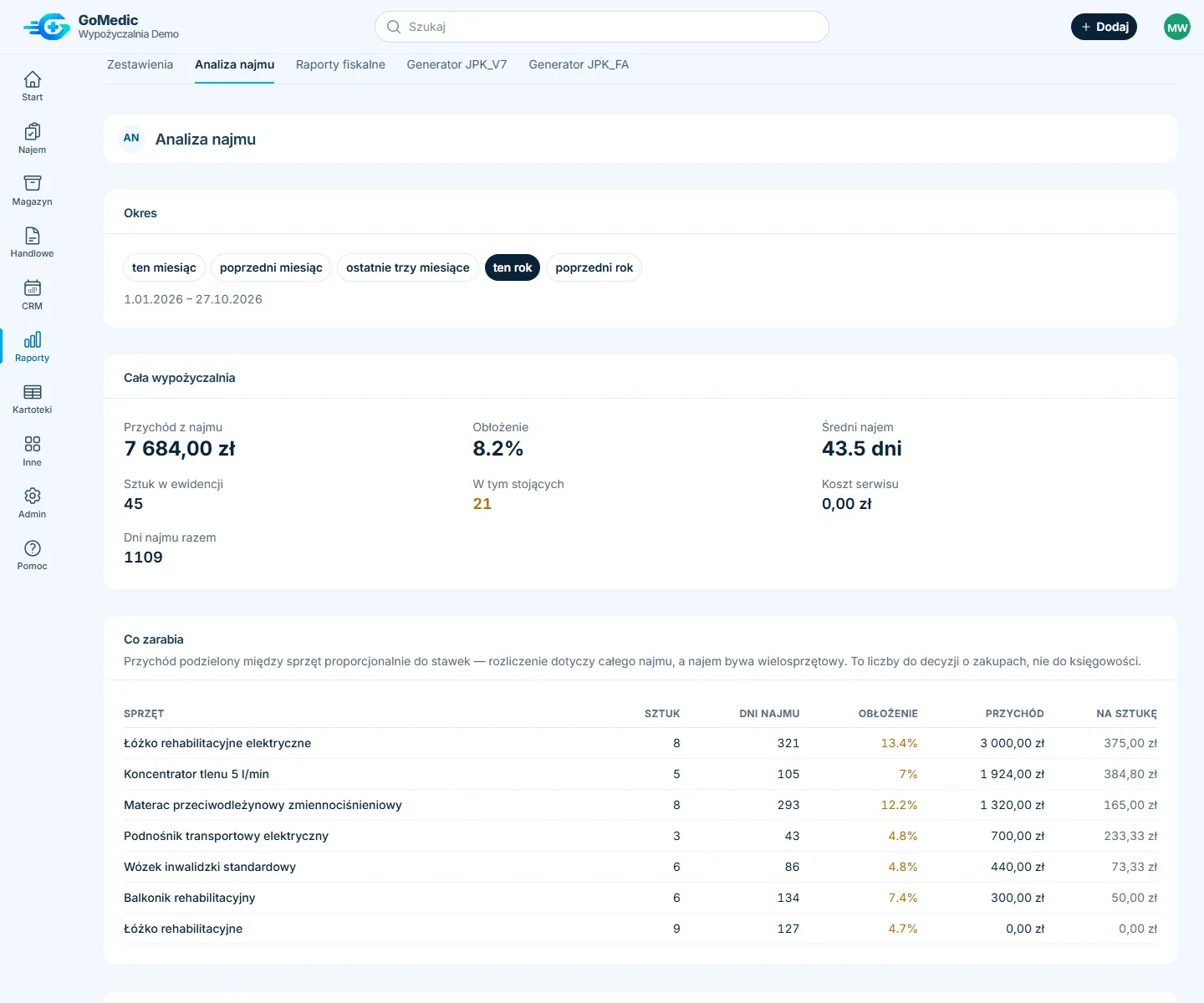This screenshot has width=1204, height=1003.
Task: Select 'ostatnie trzy miesiące' period filter
Action: pos(408,267)
